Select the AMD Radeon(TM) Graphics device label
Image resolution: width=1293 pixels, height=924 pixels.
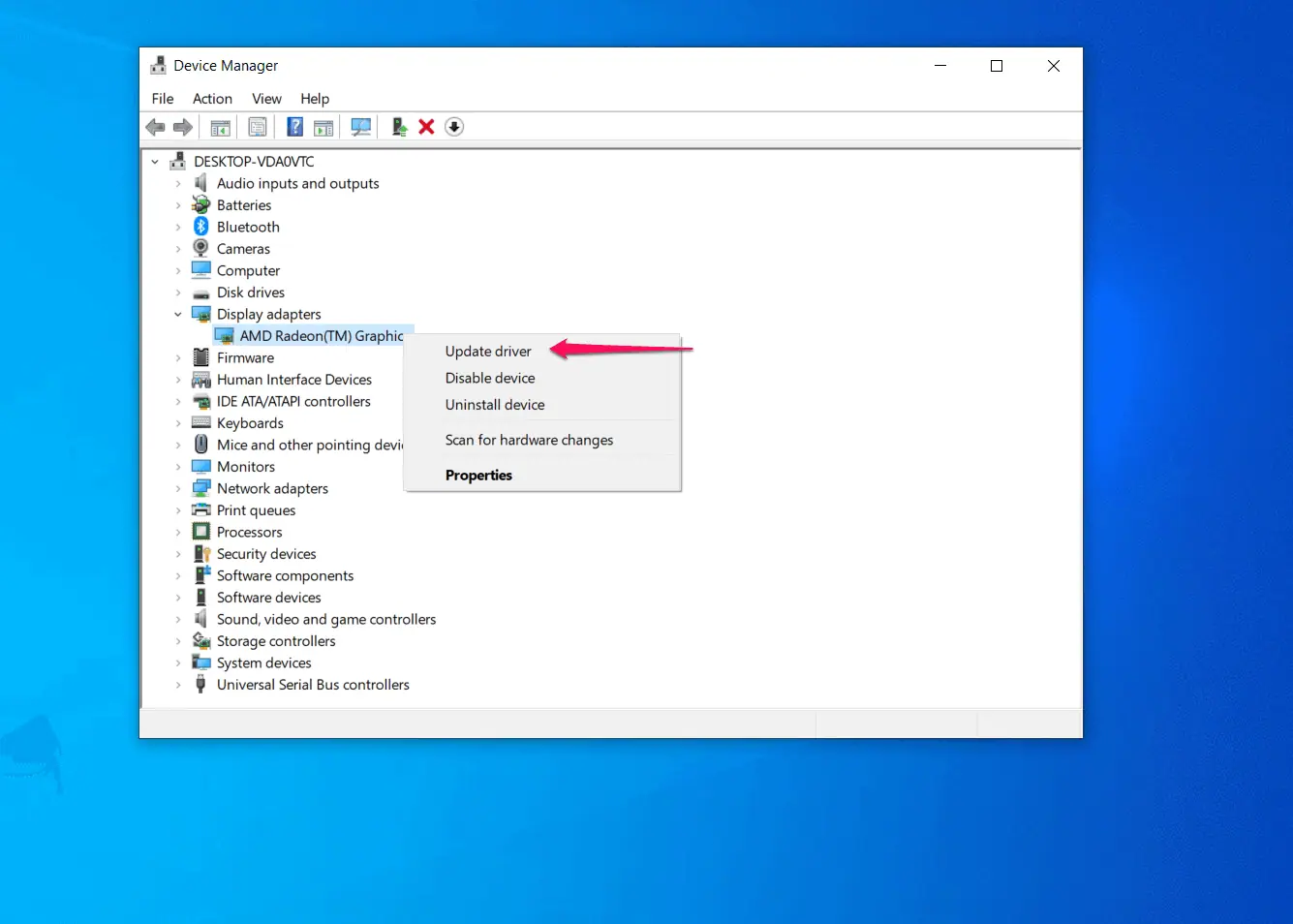[x=322, y=336]
